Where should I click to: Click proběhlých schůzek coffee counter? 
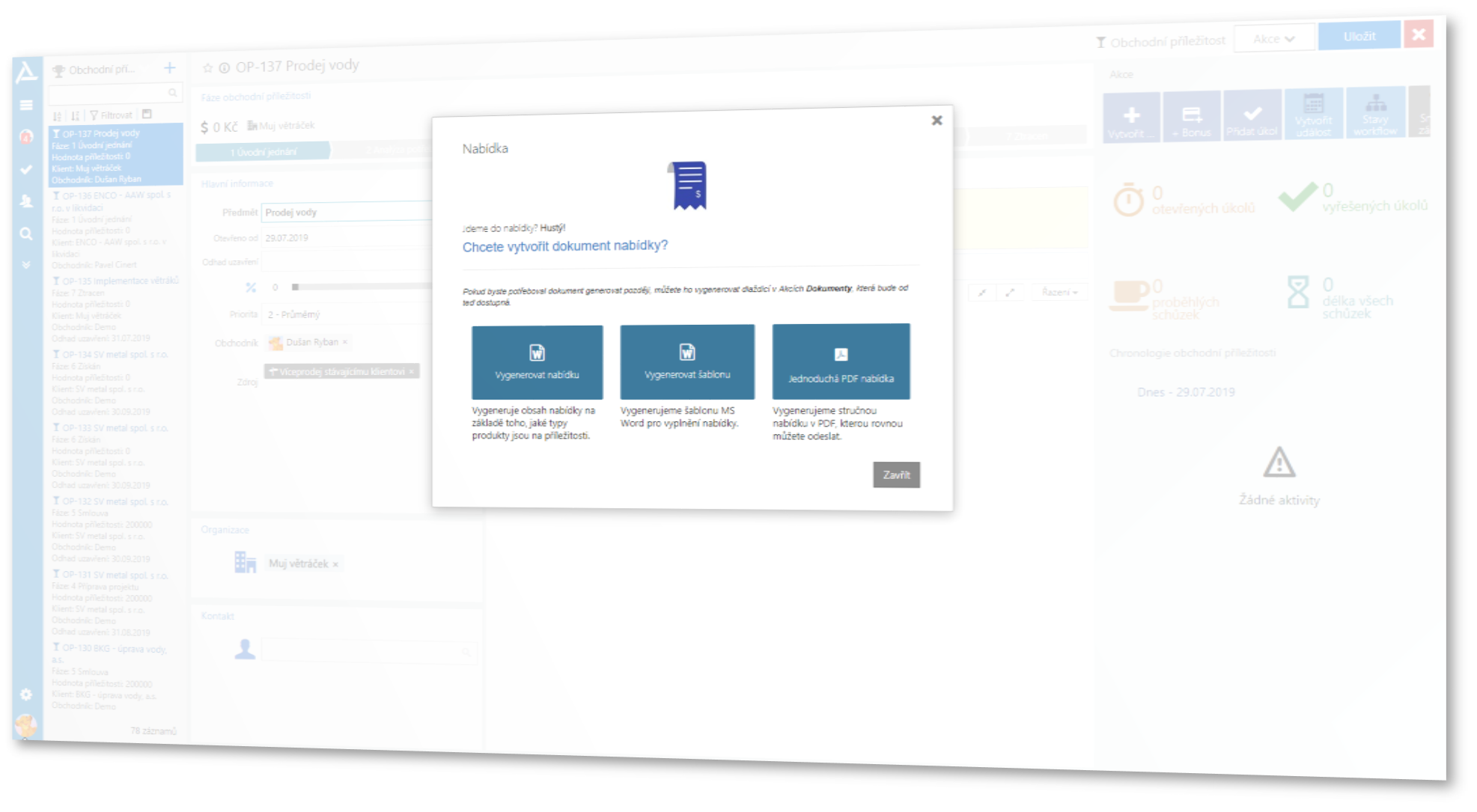(1165, 298)
